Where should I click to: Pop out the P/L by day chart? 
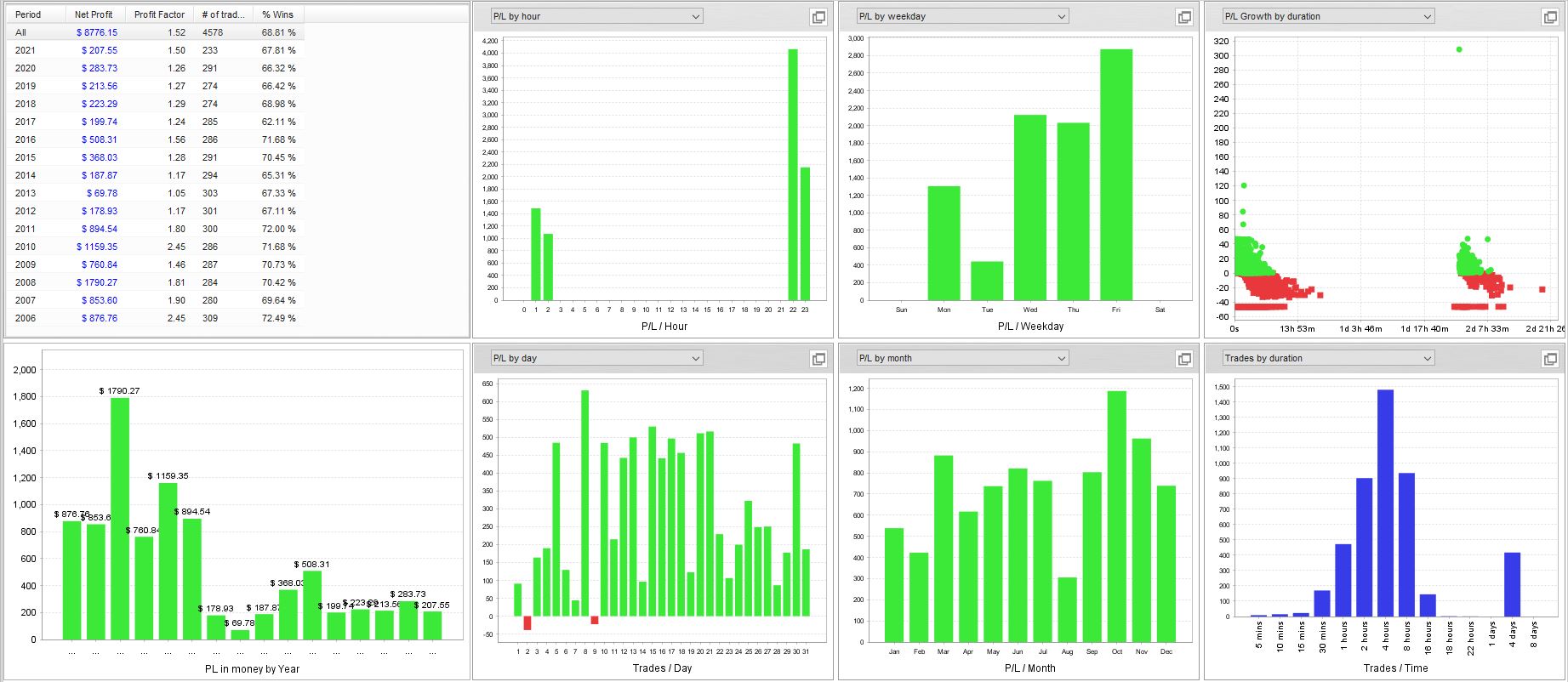click(818, 359)
